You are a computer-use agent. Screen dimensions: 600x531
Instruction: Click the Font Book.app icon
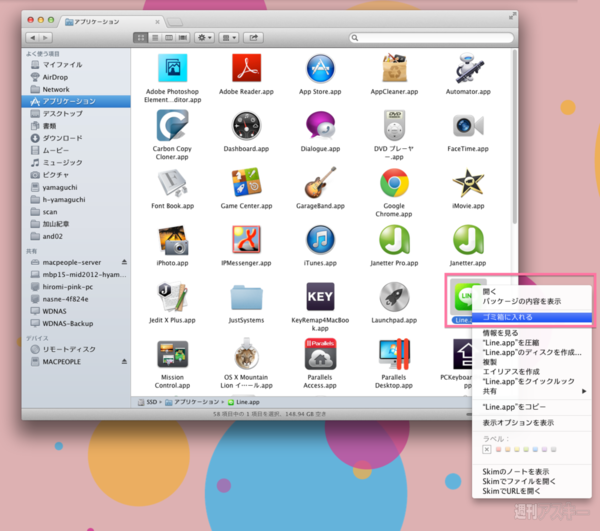173,183
